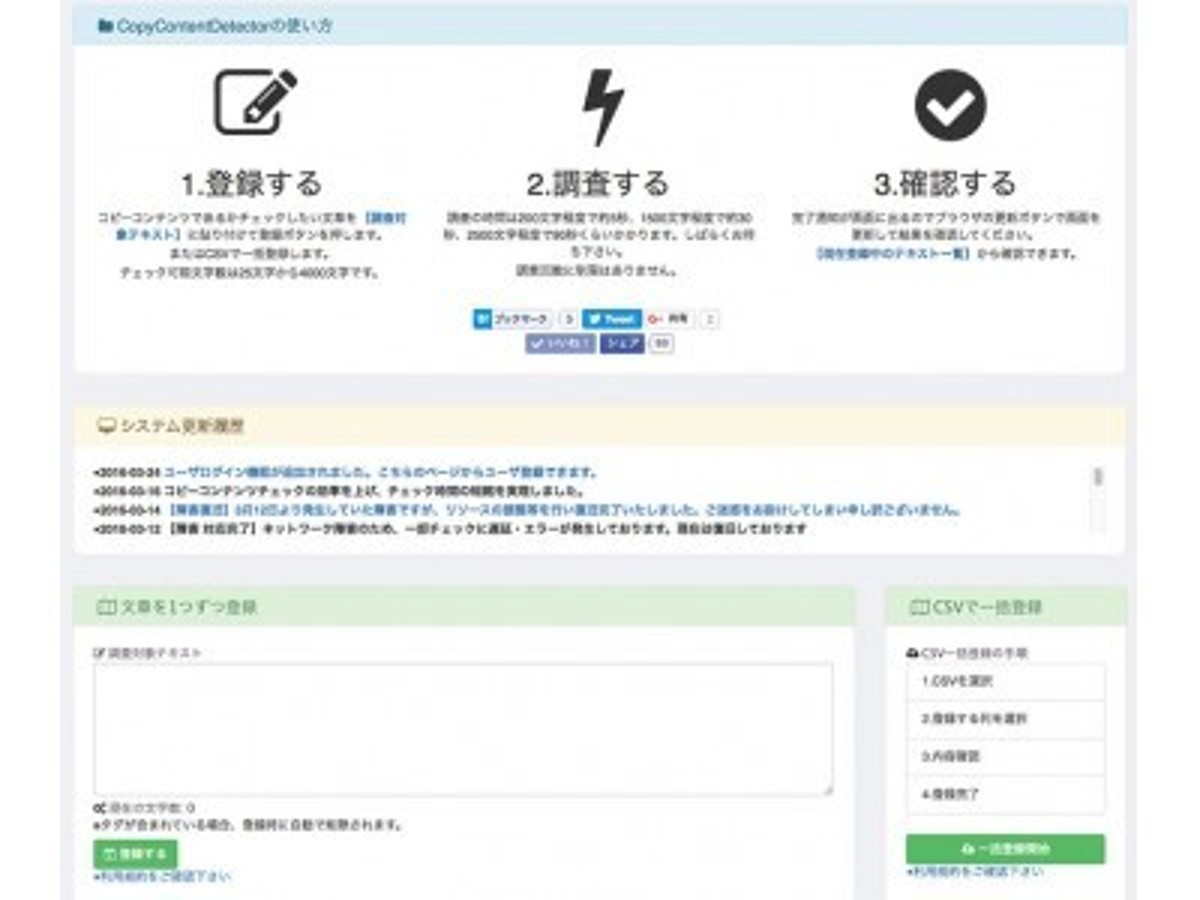
Task: Click the checkmark circle icon above 3.確認する
Action: coord(950,105)
